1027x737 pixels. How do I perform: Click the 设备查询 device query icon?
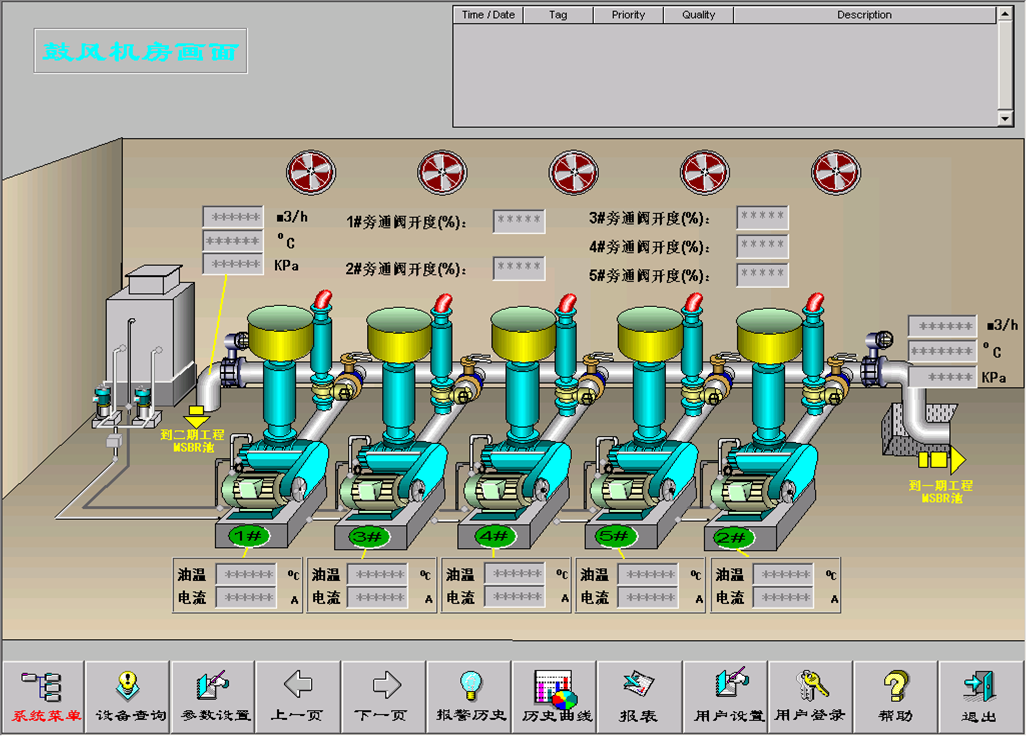point(127,697)
